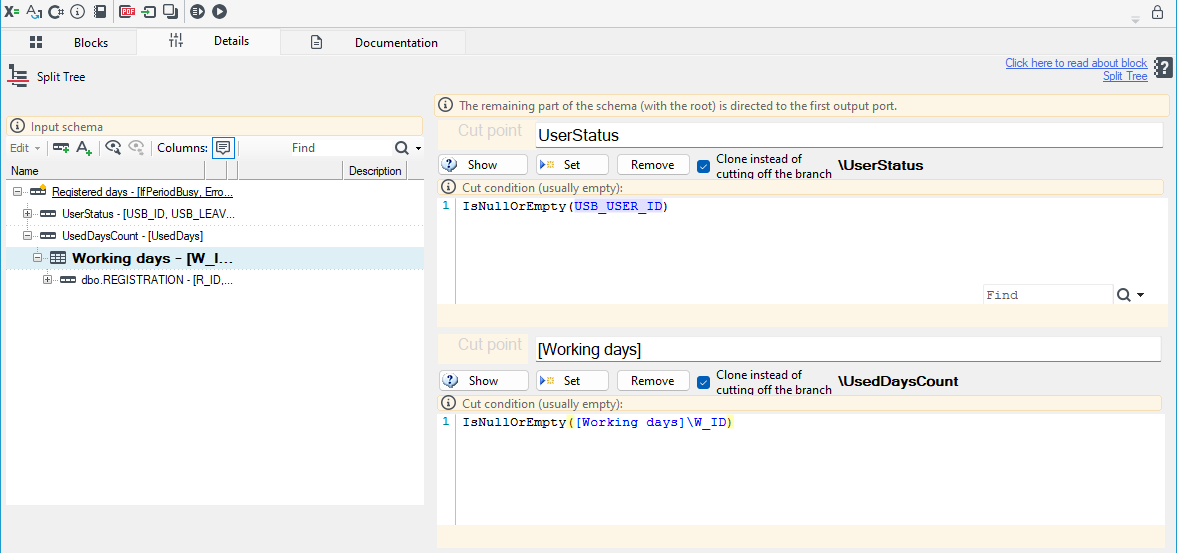Viewport: 1177px width, 553px height.
Task: Click the magnifier icon beside schema Find
Action: pyautogui.click(x=402, y=148)
